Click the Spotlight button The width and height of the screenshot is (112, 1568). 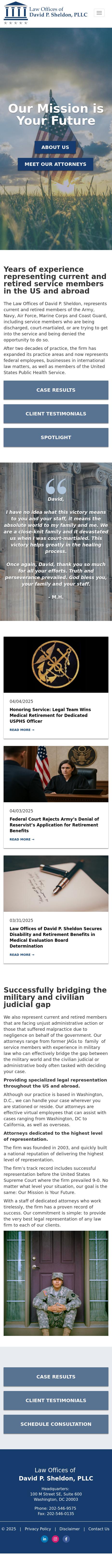tap(56, 438)
